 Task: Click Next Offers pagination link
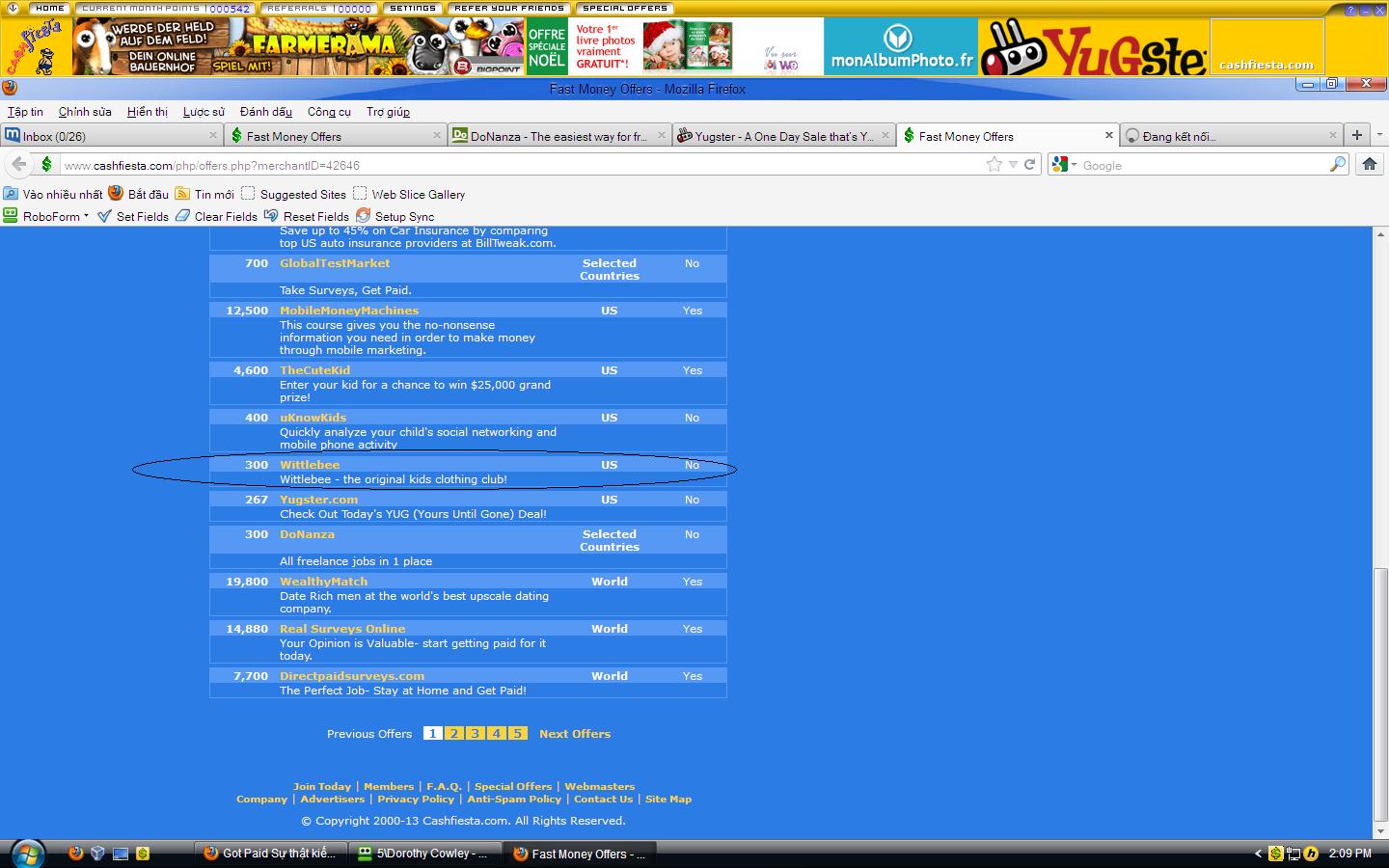coord(575,734)
